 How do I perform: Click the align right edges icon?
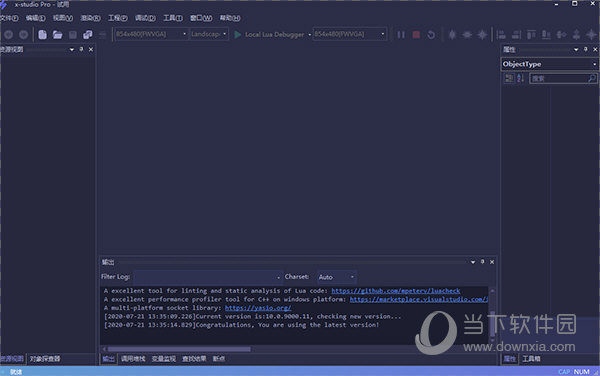[516, 35]
